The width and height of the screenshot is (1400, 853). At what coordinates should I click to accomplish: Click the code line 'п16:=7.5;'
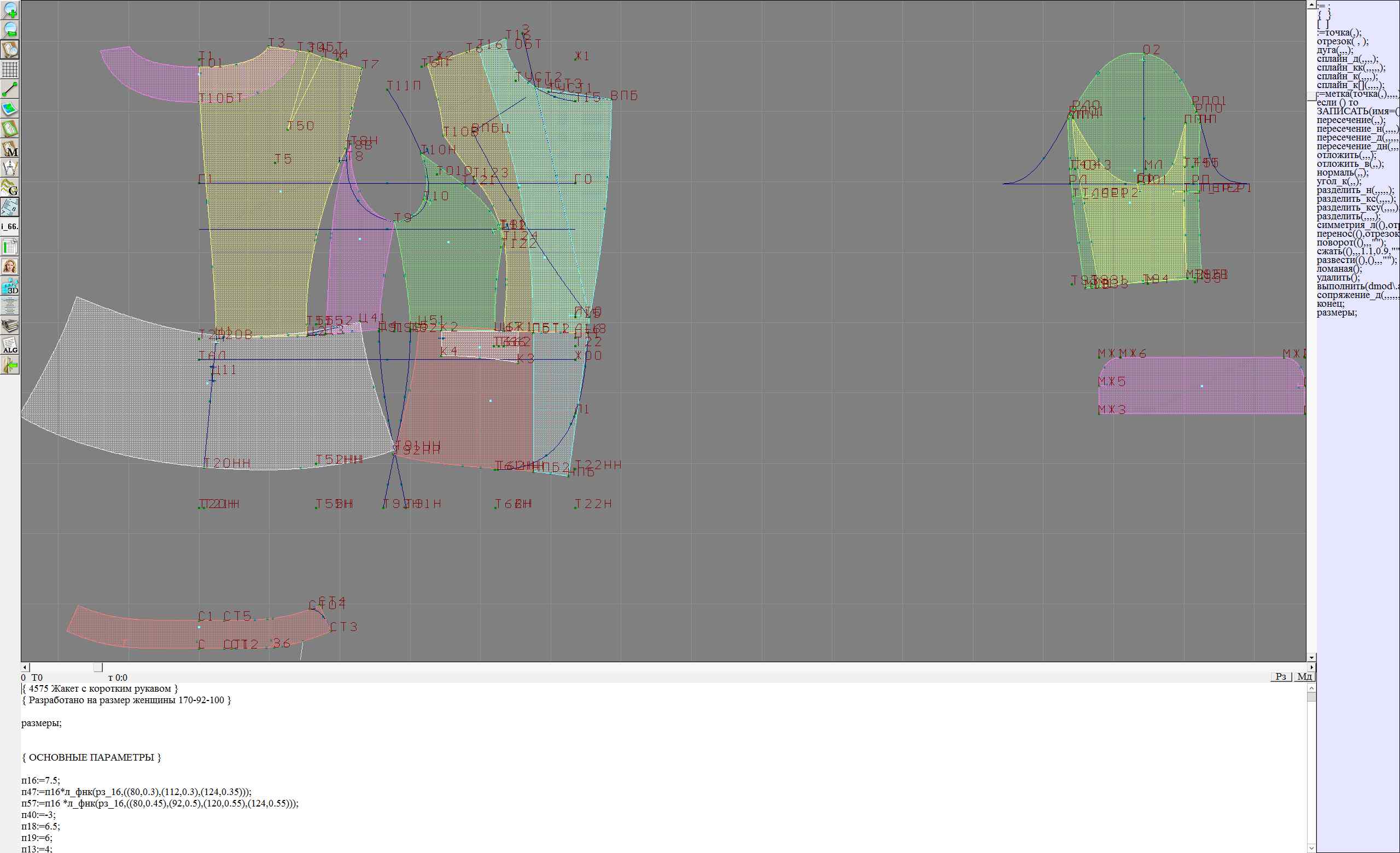click(40, 780)
